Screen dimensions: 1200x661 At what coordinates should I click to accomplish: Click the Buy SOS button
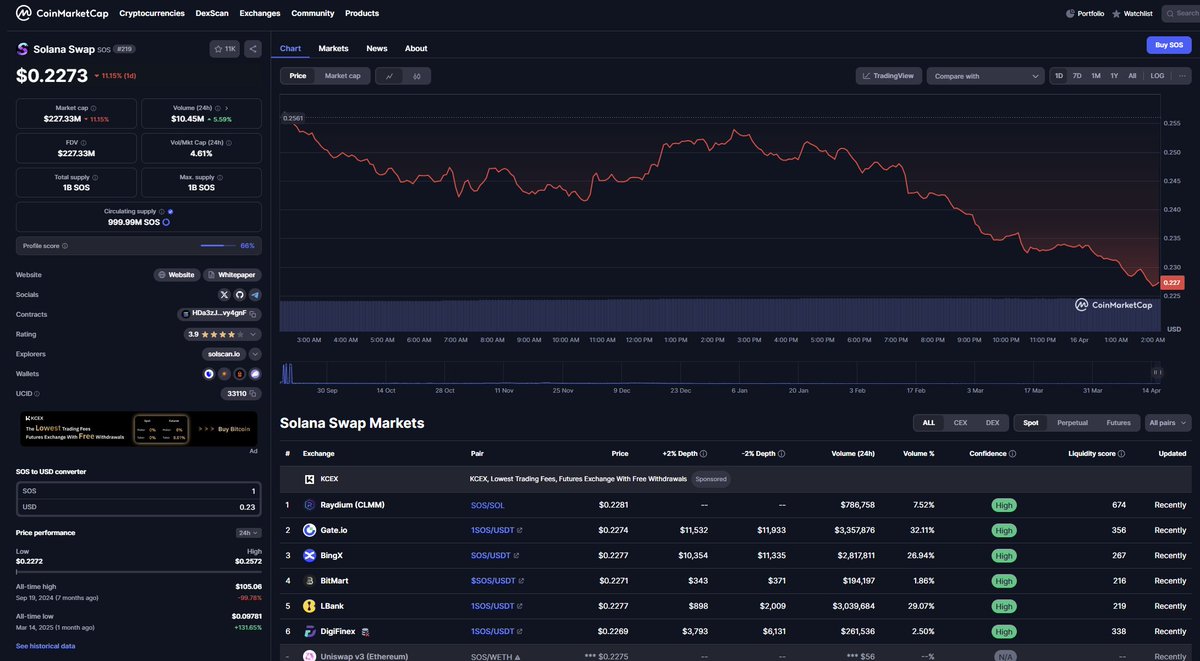pos(1169,45)
